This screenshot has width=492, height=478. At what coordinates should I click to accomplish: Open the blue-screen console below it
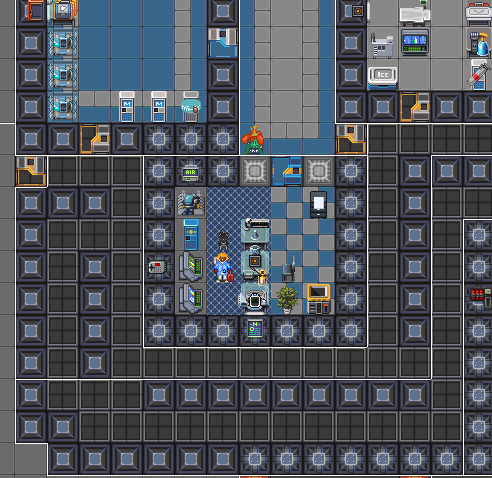click(191, 298)
